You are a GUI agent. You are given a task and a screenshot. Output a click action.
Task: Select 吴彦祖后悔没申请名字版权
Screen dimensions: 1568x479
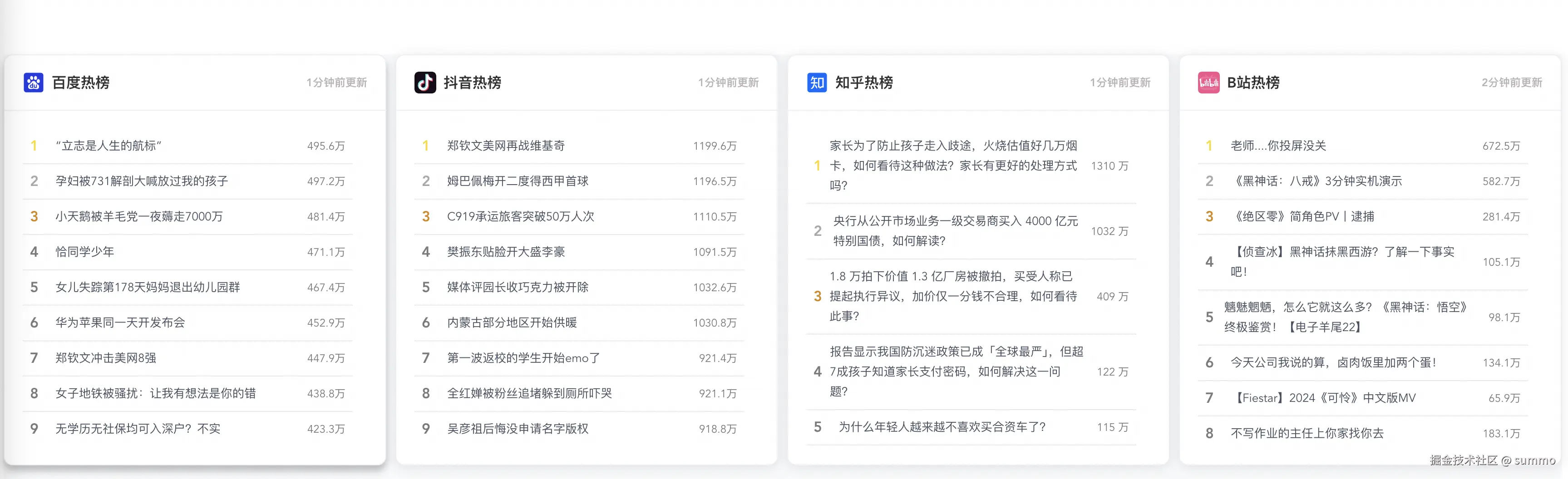518,429
